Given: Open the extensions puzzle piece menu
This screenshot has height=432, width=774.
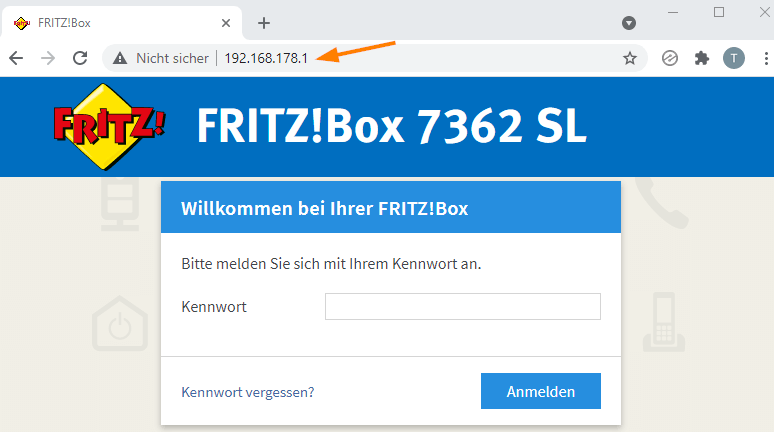Looking at the screenshot, I should click(x=701, y=58).
